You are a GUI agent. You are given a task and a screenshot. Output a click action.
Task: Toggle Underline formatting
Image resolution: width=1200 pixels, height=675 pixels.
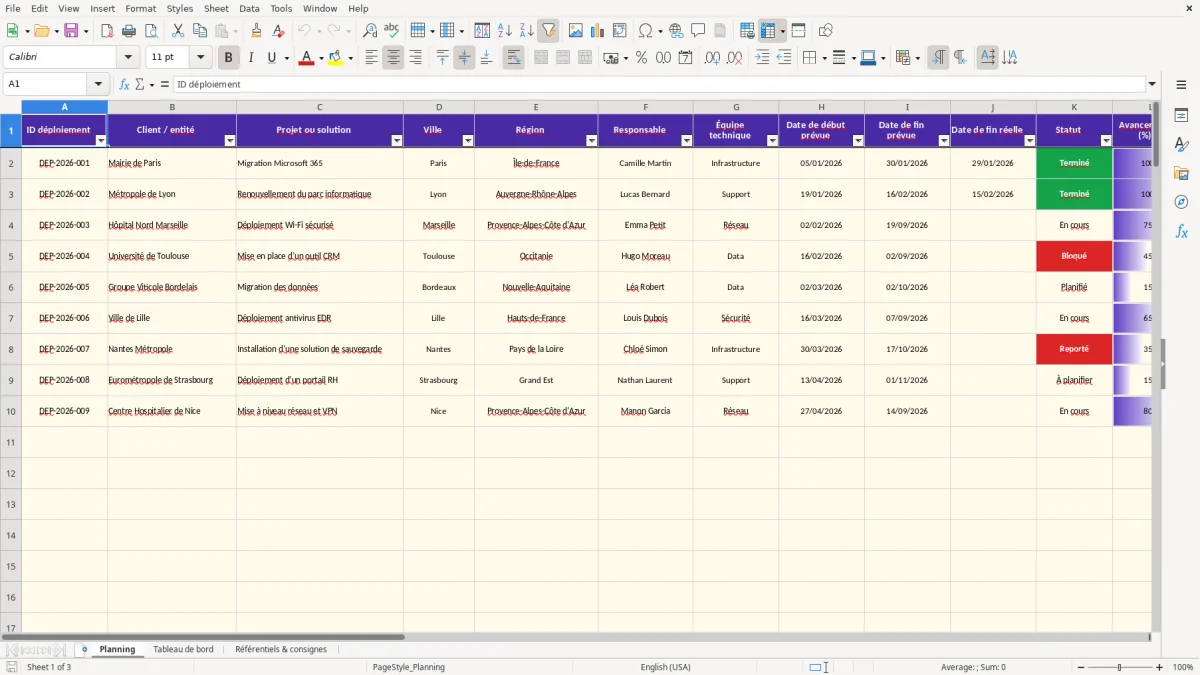[x=271, y=58]
